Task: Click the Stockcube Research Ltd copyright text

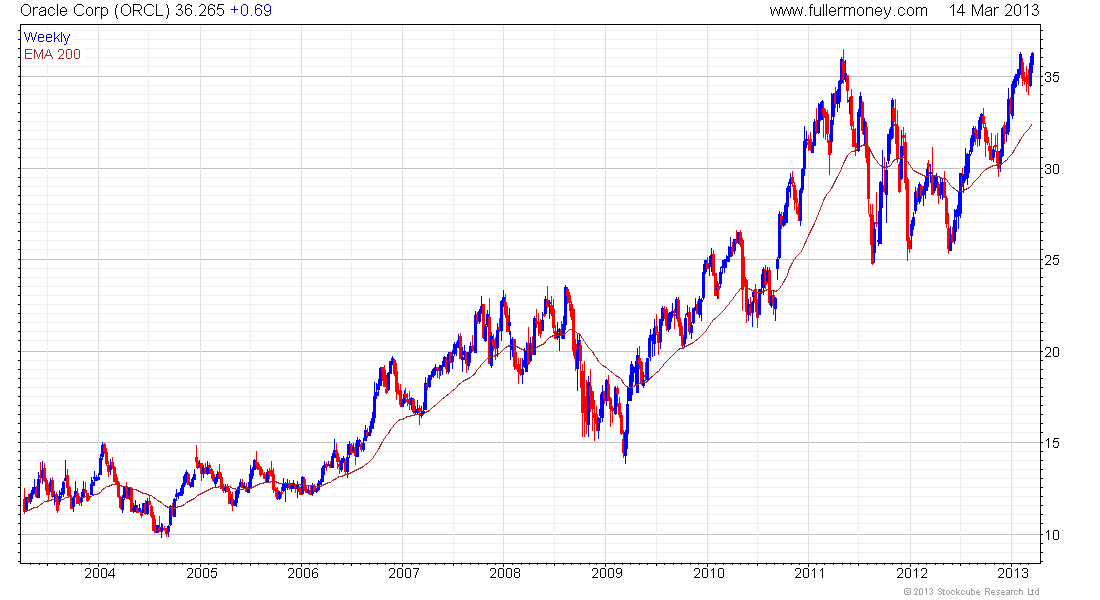Action: (x=972, y=592)
